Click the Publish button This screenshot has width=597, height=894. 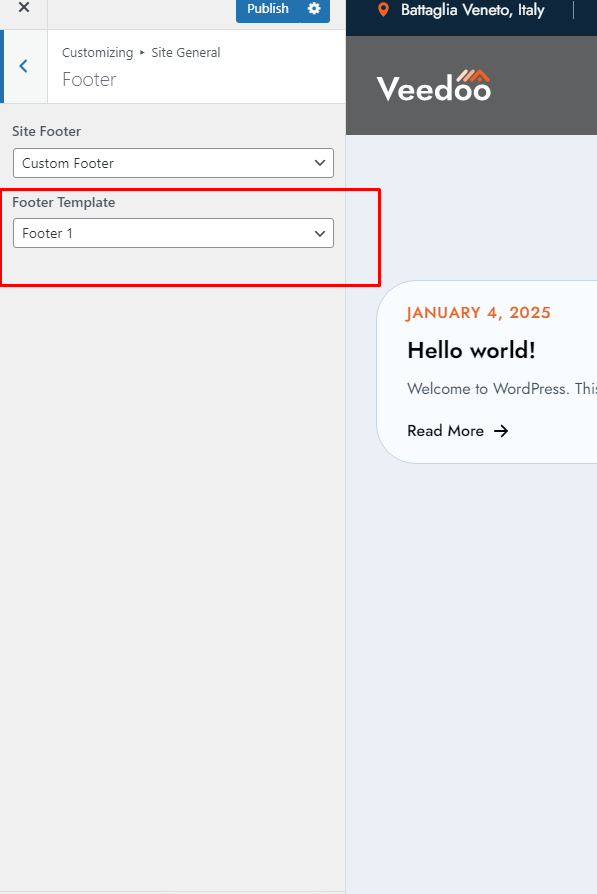(268, 9)
